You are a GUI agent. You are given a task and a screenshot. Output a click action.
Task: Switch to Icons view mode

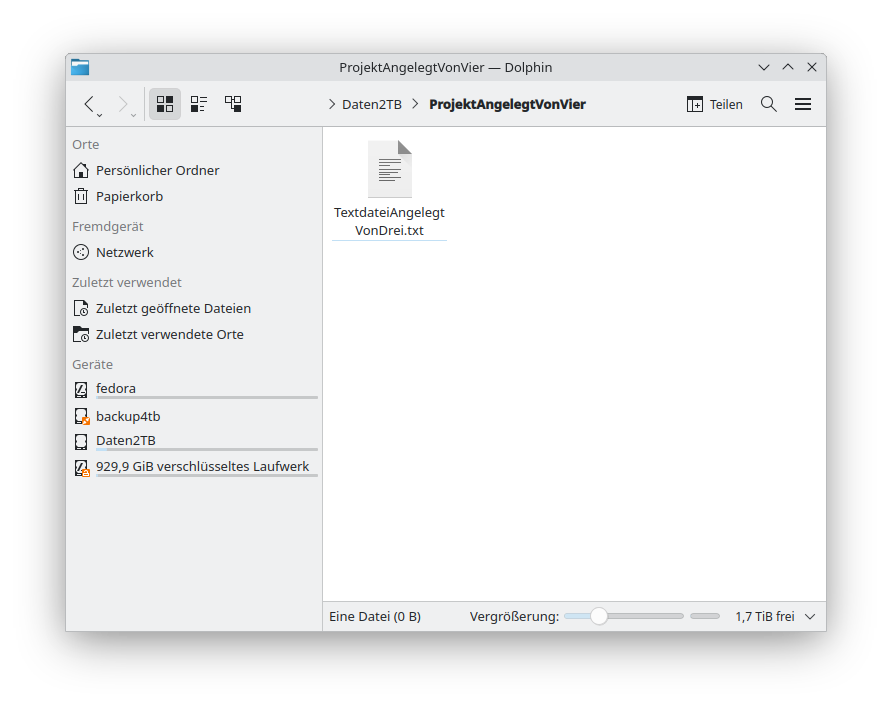(165, 104)
